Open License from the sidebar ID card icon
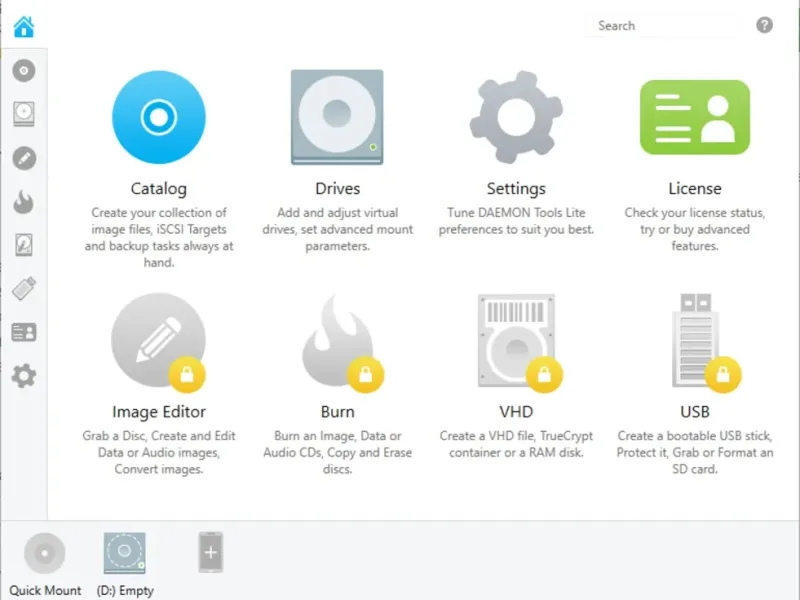The height and width of the screenshot is (600, 800). [24, 332]
